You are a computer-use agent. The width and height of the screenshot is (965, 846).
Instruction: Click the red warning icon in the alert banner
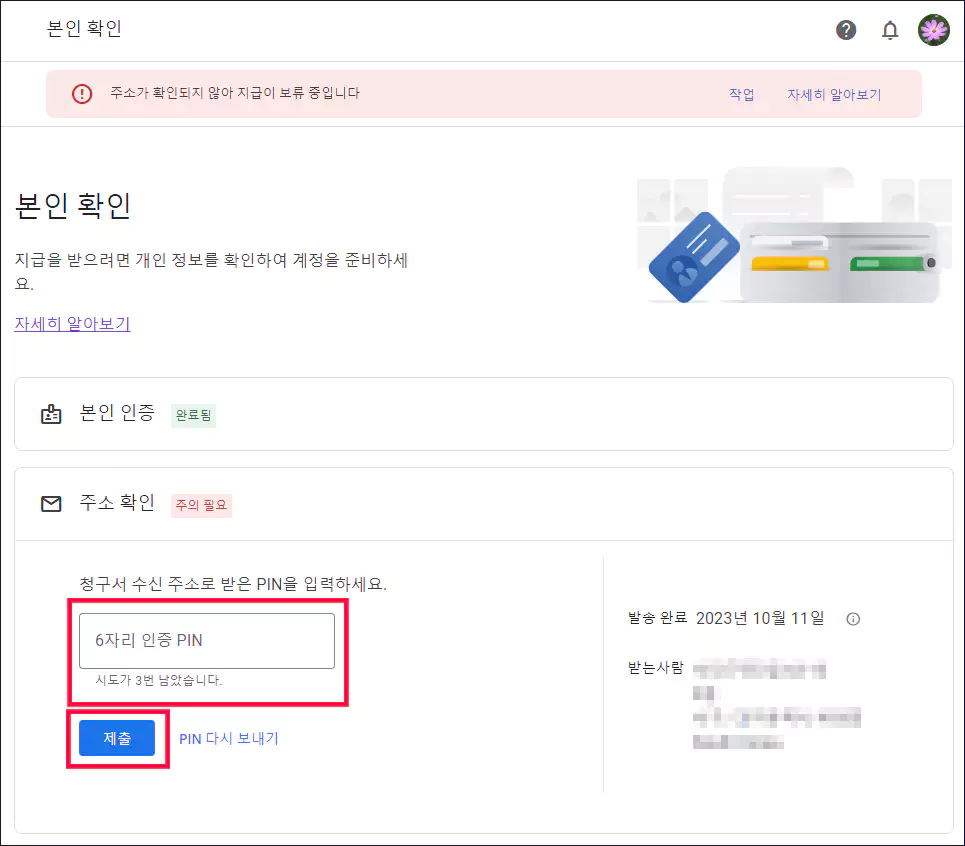pyautogui.click(x=82, y=94)
